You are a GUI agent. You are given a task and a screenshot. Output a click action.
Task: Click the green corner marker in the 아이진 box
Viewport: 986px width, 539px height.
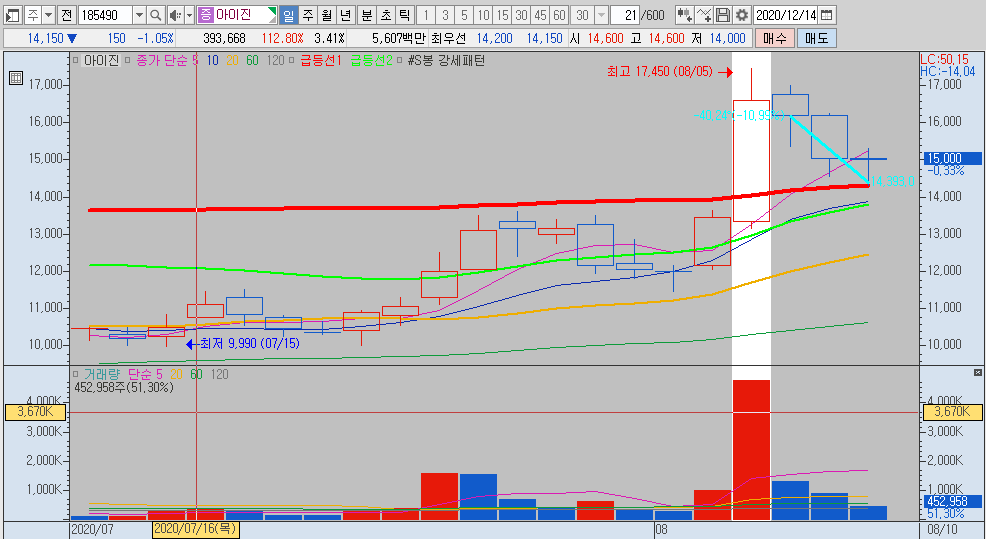tap(272, 11)
